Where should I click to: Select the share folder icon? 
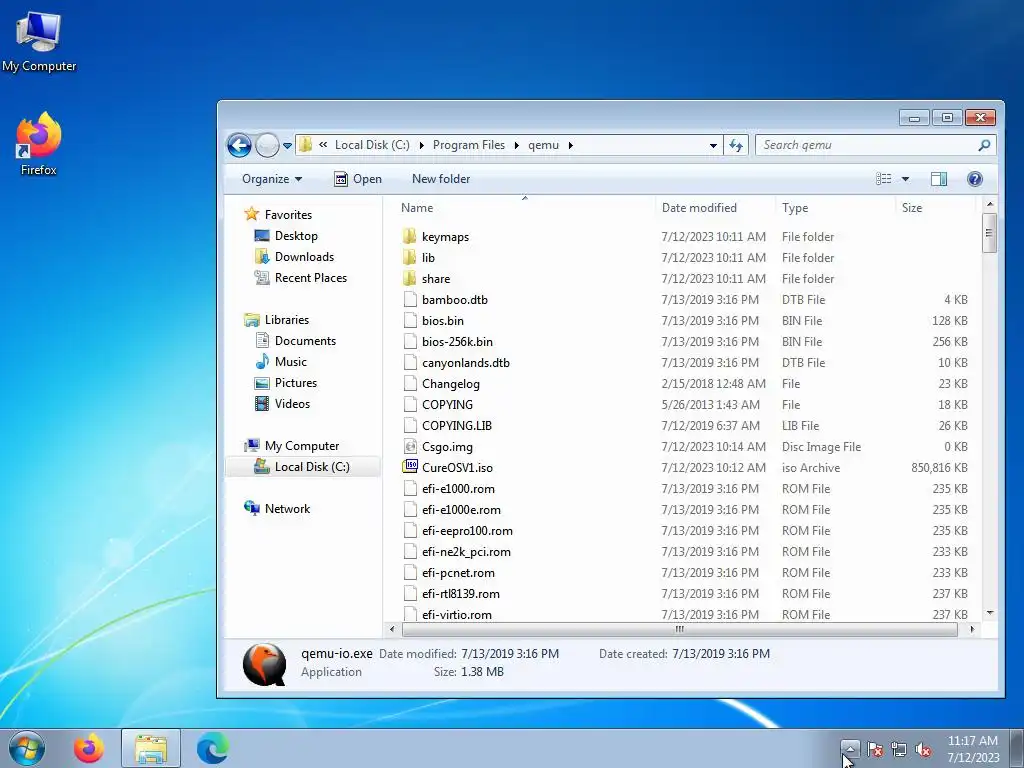point(409,278)
